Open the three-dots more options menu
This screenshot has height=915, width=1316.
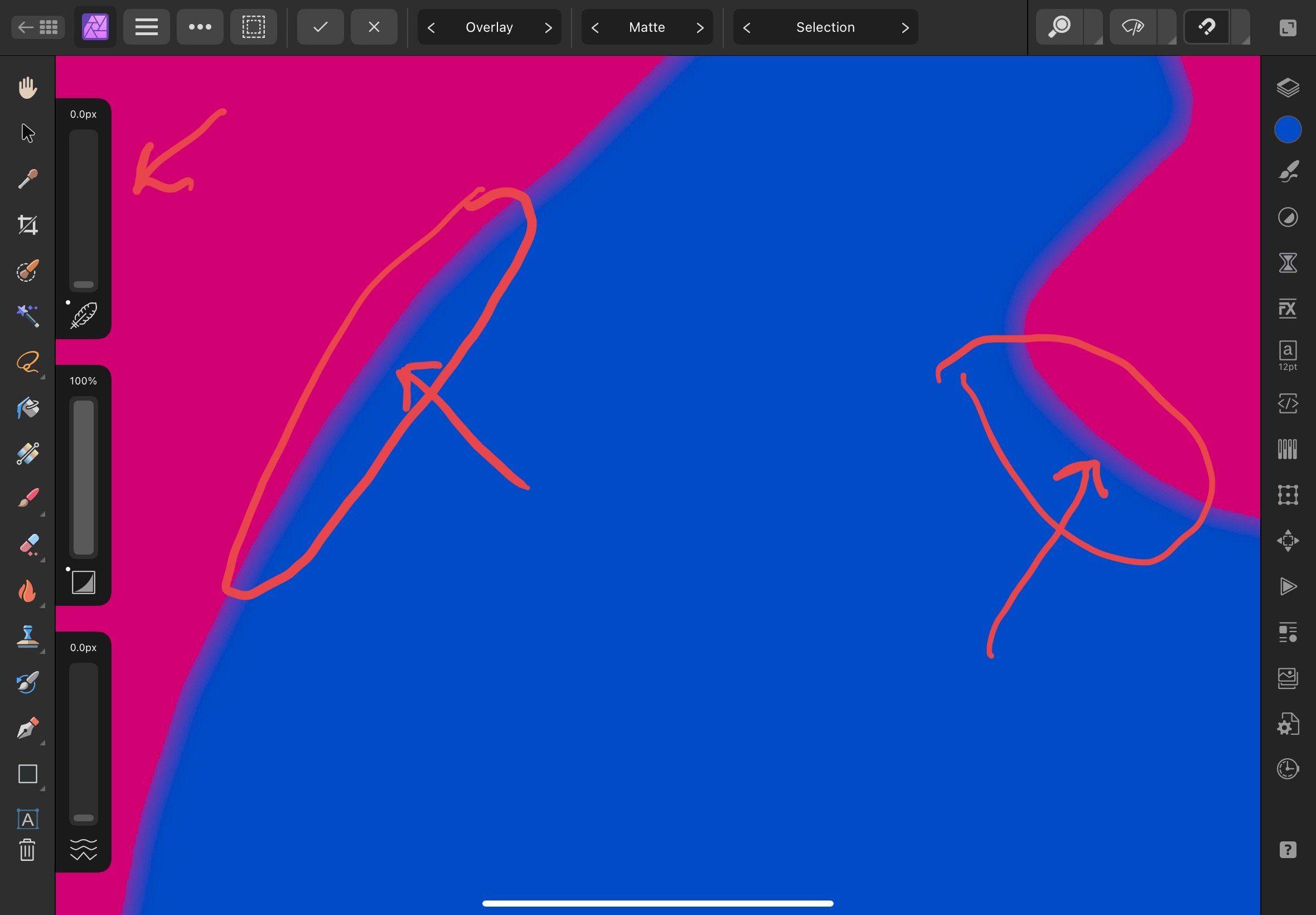200,27
